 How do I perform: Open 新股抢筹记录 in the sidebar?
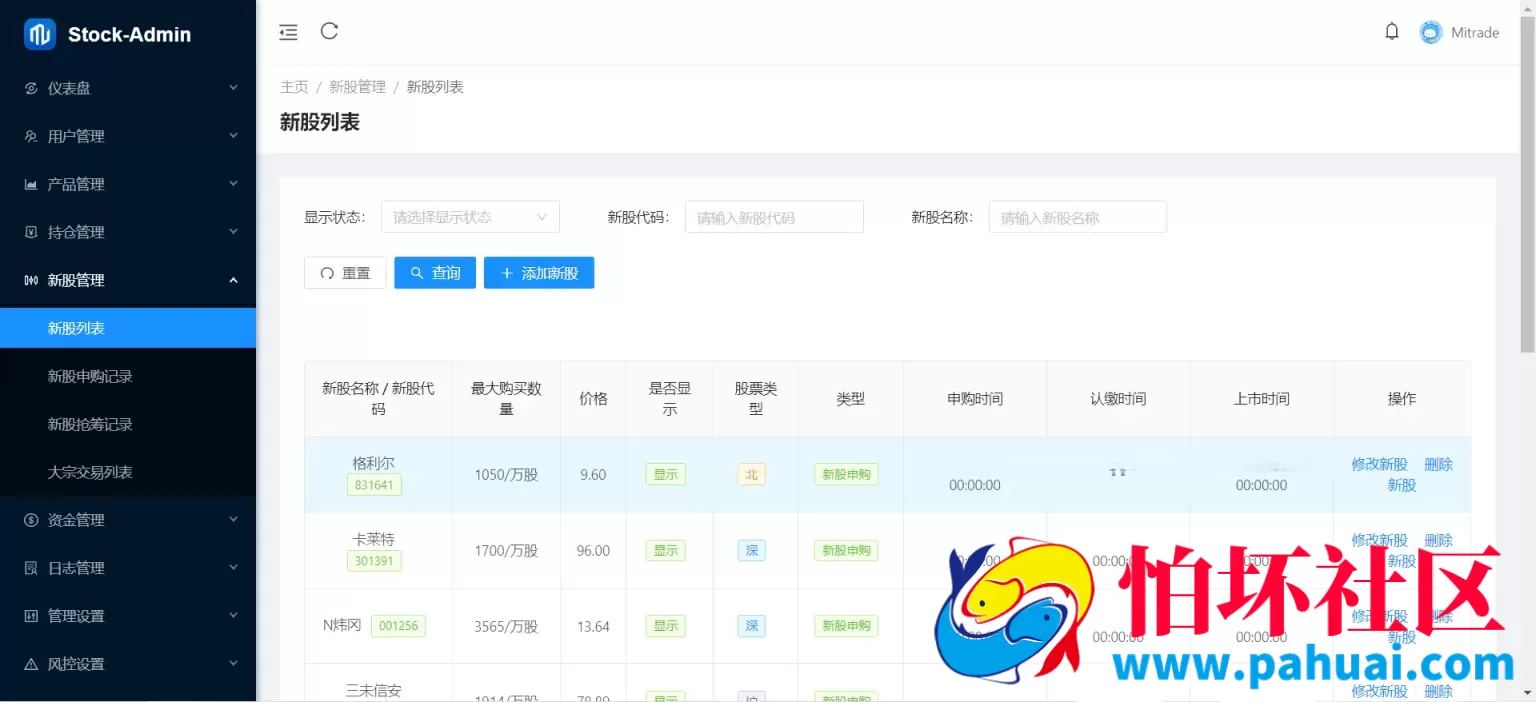[128, 424]
